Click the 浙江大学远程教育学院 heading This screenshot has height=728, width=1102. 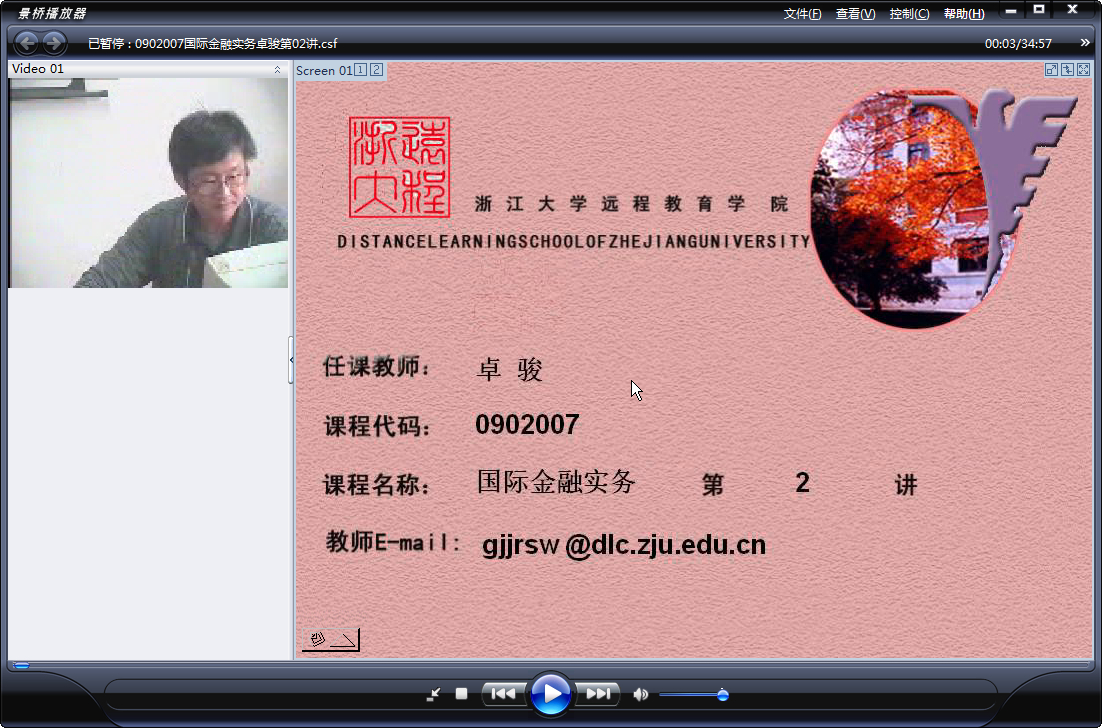(x=632, y=204)
